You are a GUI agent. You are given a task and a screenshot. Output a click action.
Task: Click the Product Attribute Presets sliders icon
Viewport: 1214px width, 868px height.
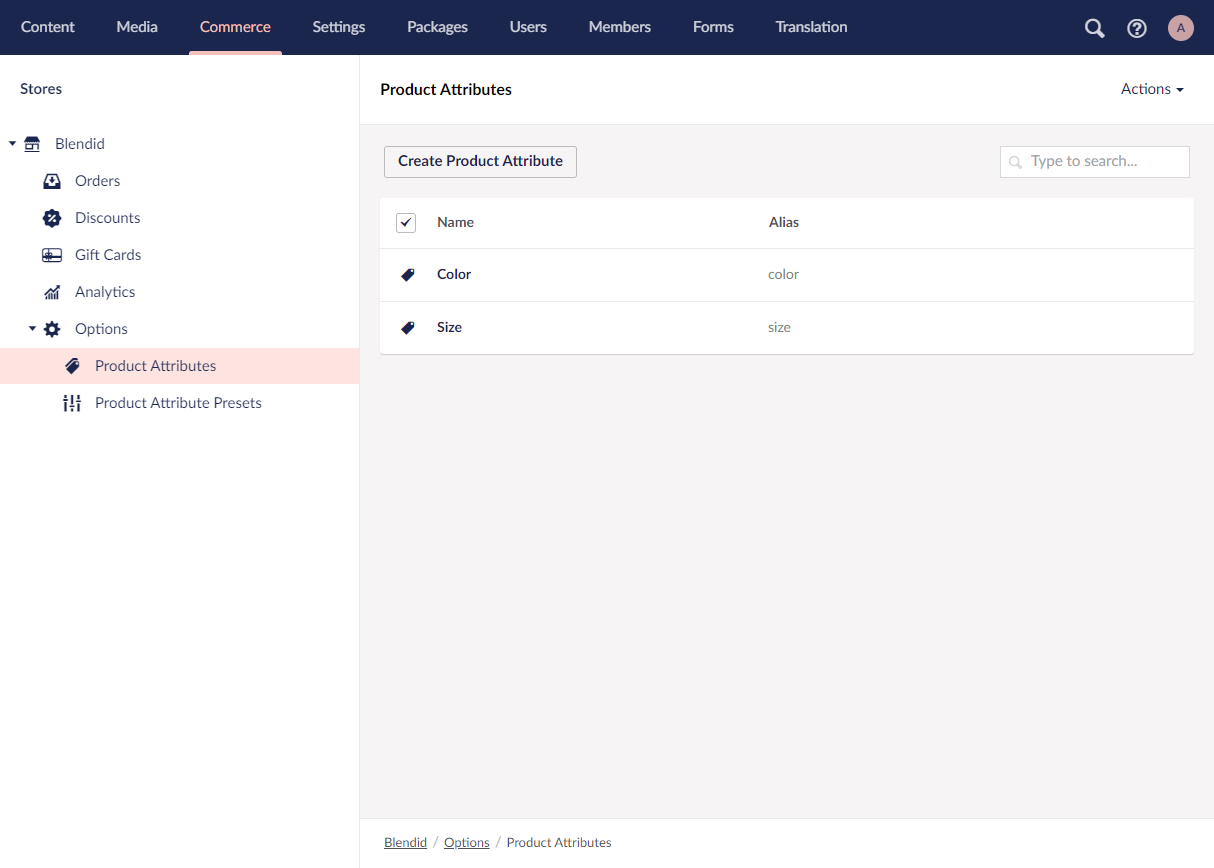[x=72, y=403]
